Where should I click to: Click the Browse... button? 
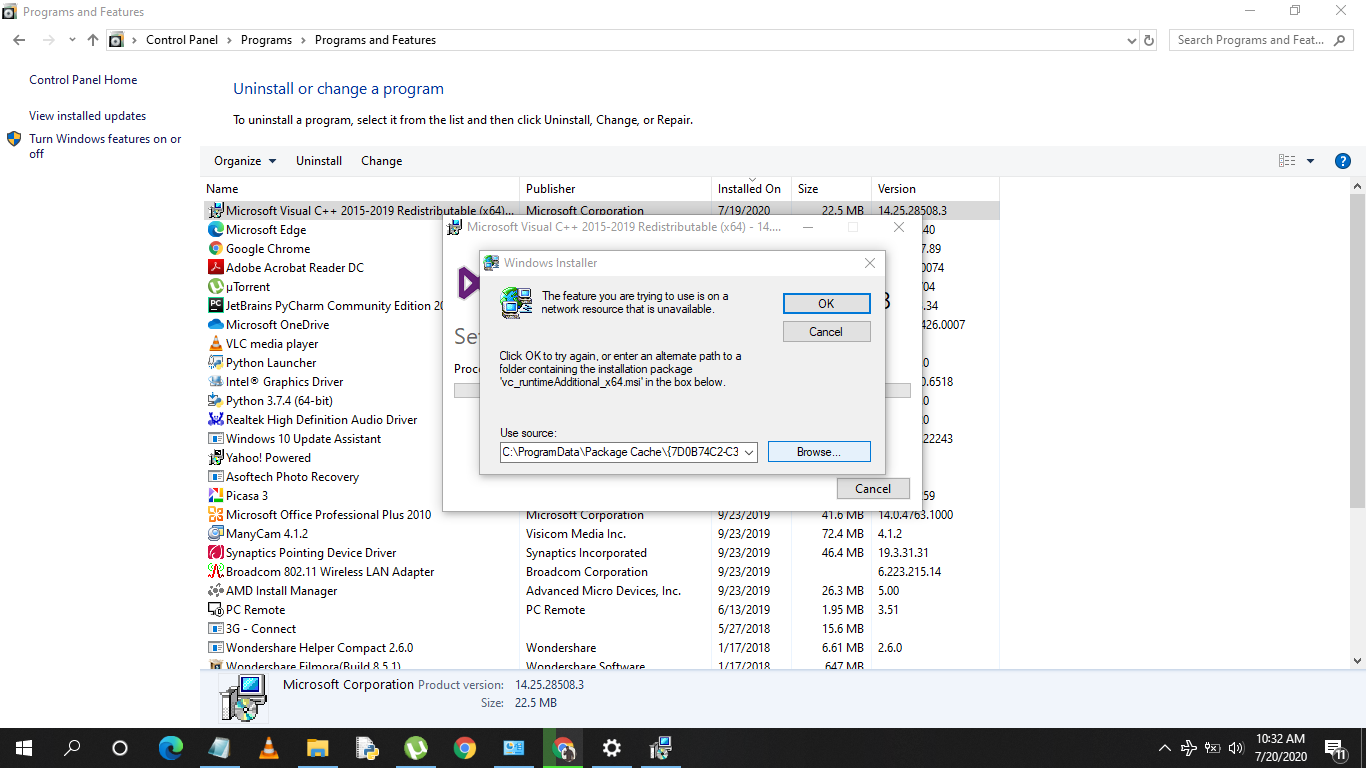819,452
